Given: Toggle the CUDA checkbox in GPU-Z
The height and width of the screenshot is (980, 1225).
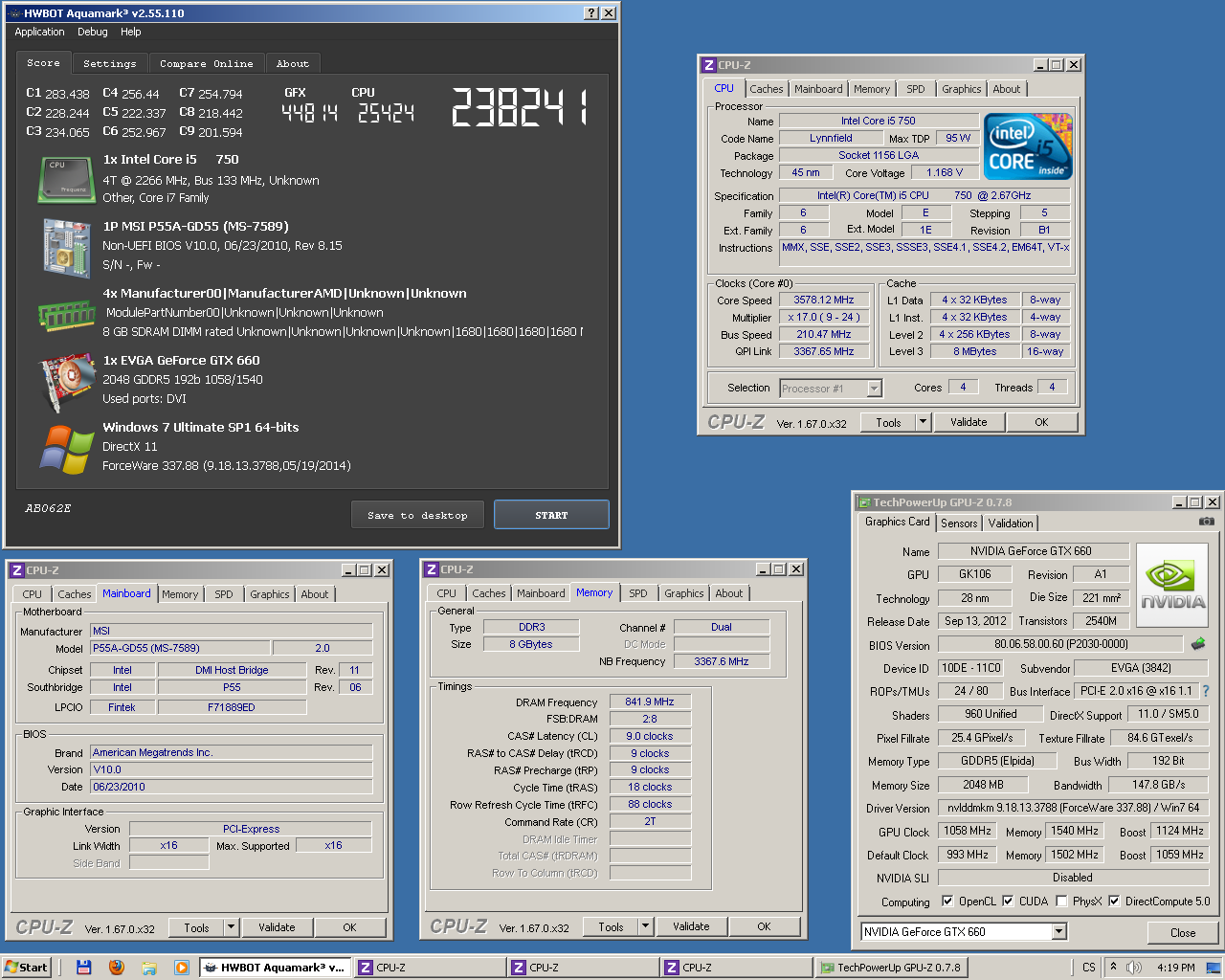Looking at the screenshot, I should (1008, 901).
